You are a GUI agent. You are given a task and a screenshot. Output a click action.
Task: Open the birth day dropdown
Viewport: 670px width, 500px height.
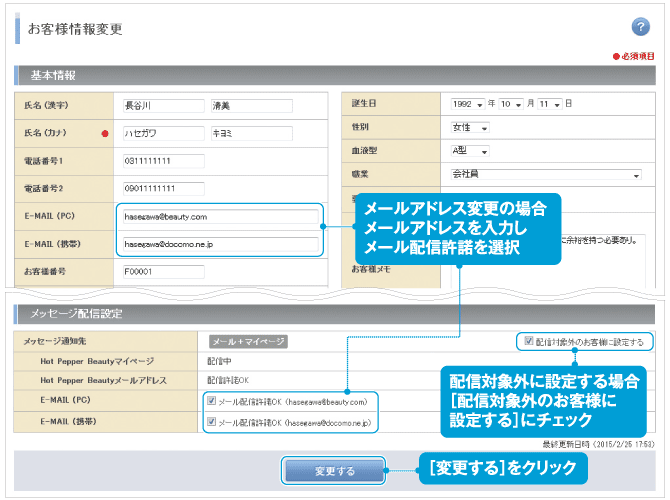click(x=546, y=104)
